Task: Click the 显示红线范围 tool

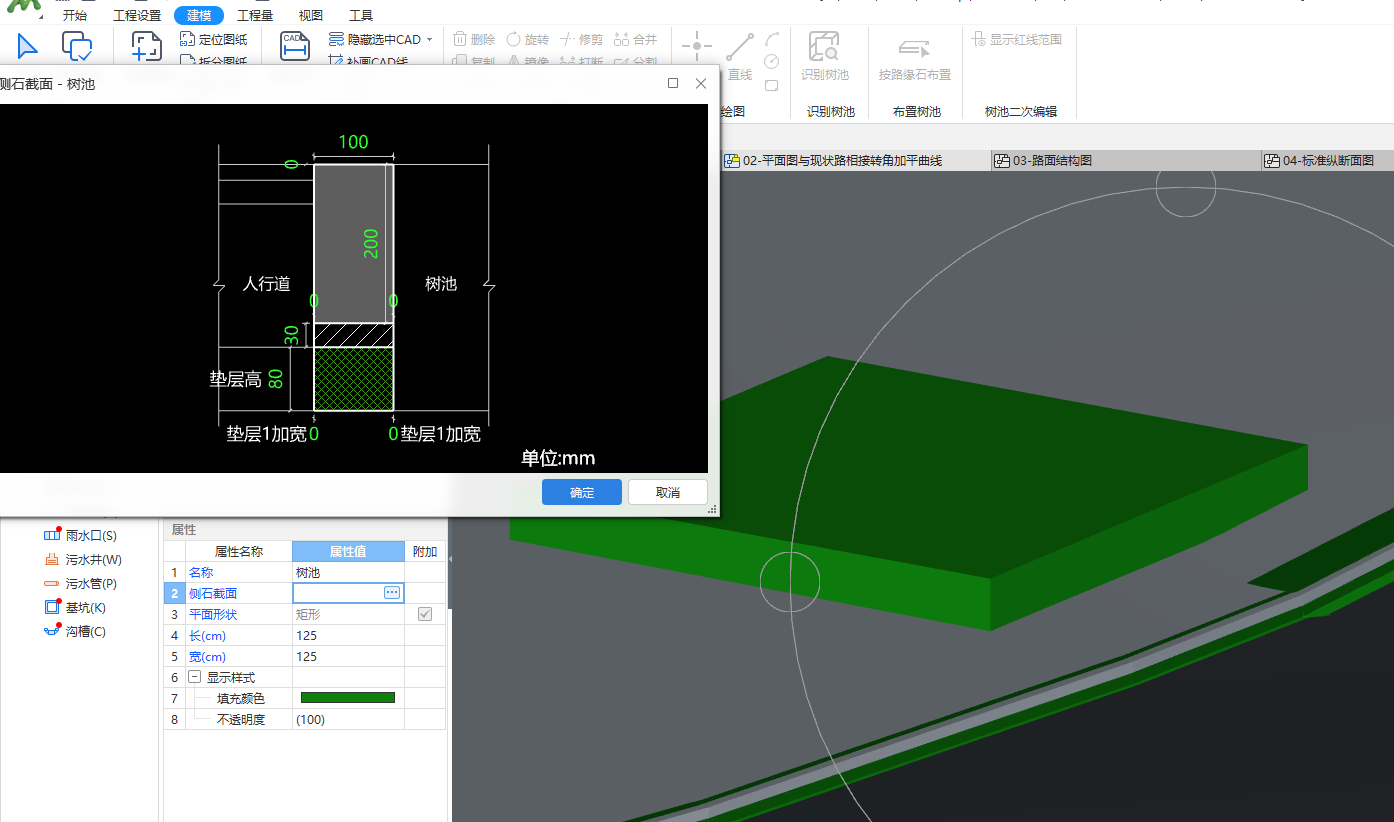Action: (1017, 40)
